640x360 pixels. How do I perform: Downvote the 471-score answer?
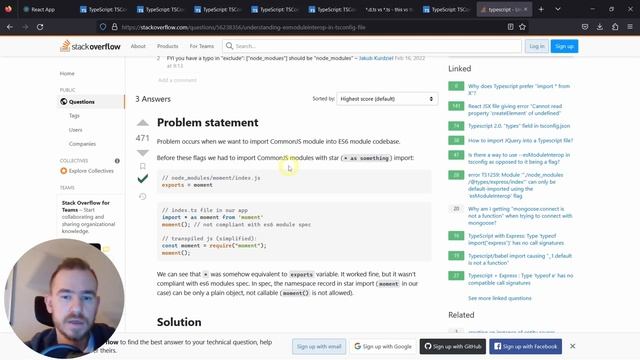pyautogui.click(x=142, y=153)
